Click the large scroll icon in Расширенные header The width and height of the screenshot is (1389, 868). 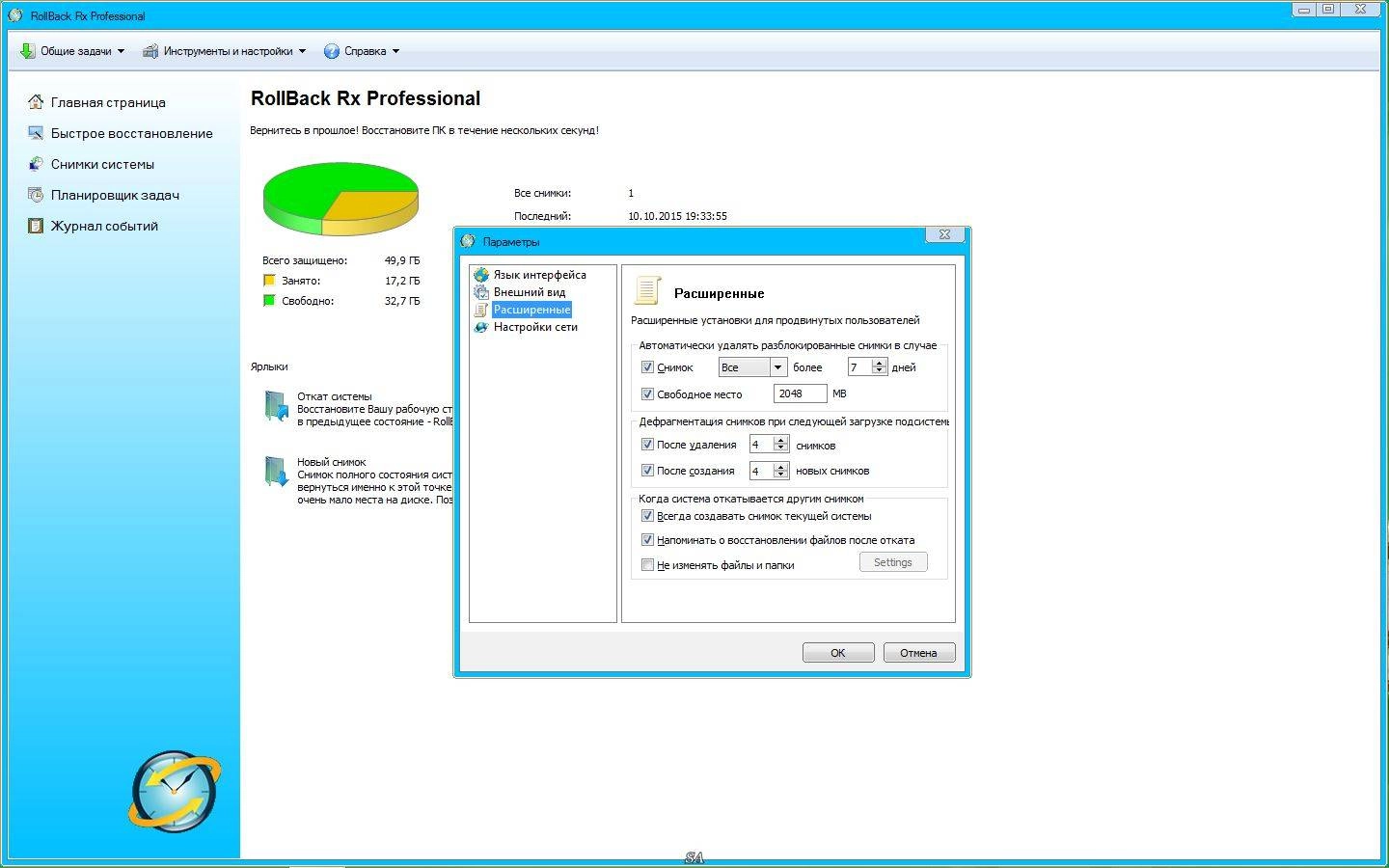coord(647,290)
